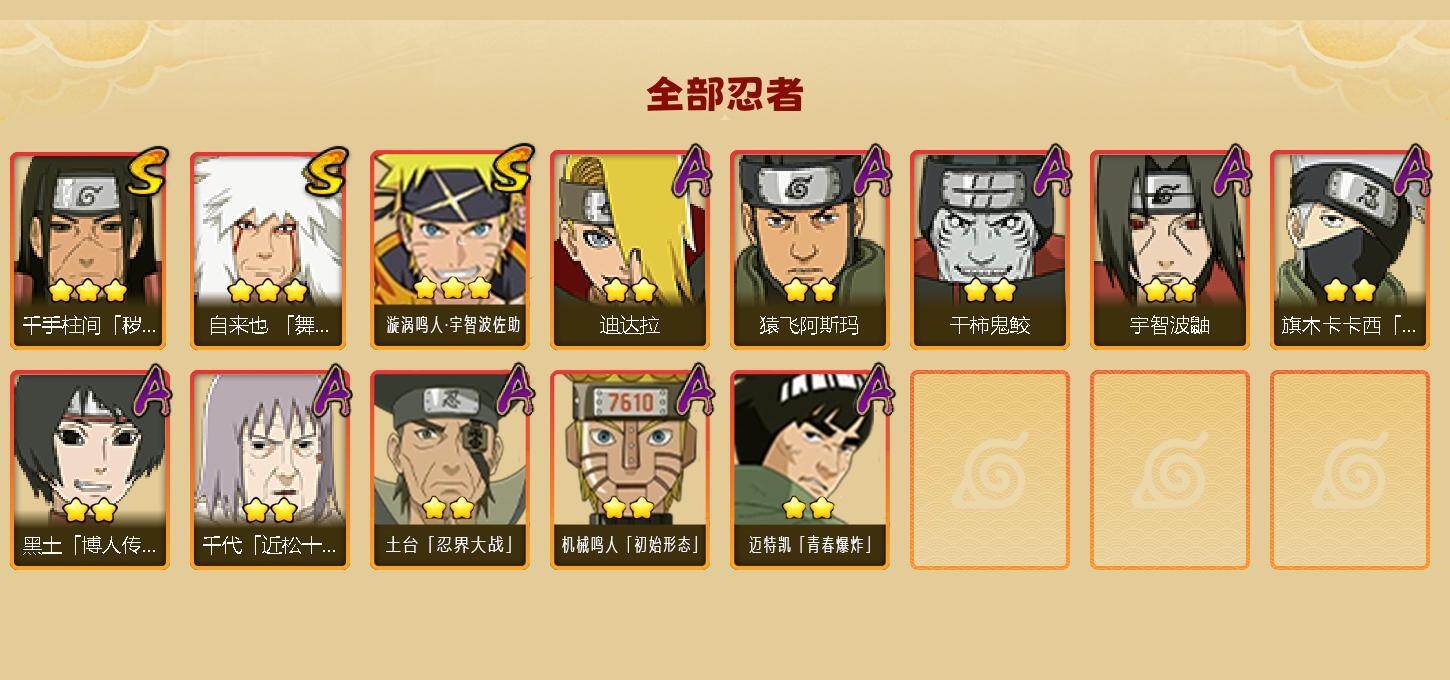
Task: Click the 全部忍者 heading
Action: pyautogui.click(x=725, y=95)
